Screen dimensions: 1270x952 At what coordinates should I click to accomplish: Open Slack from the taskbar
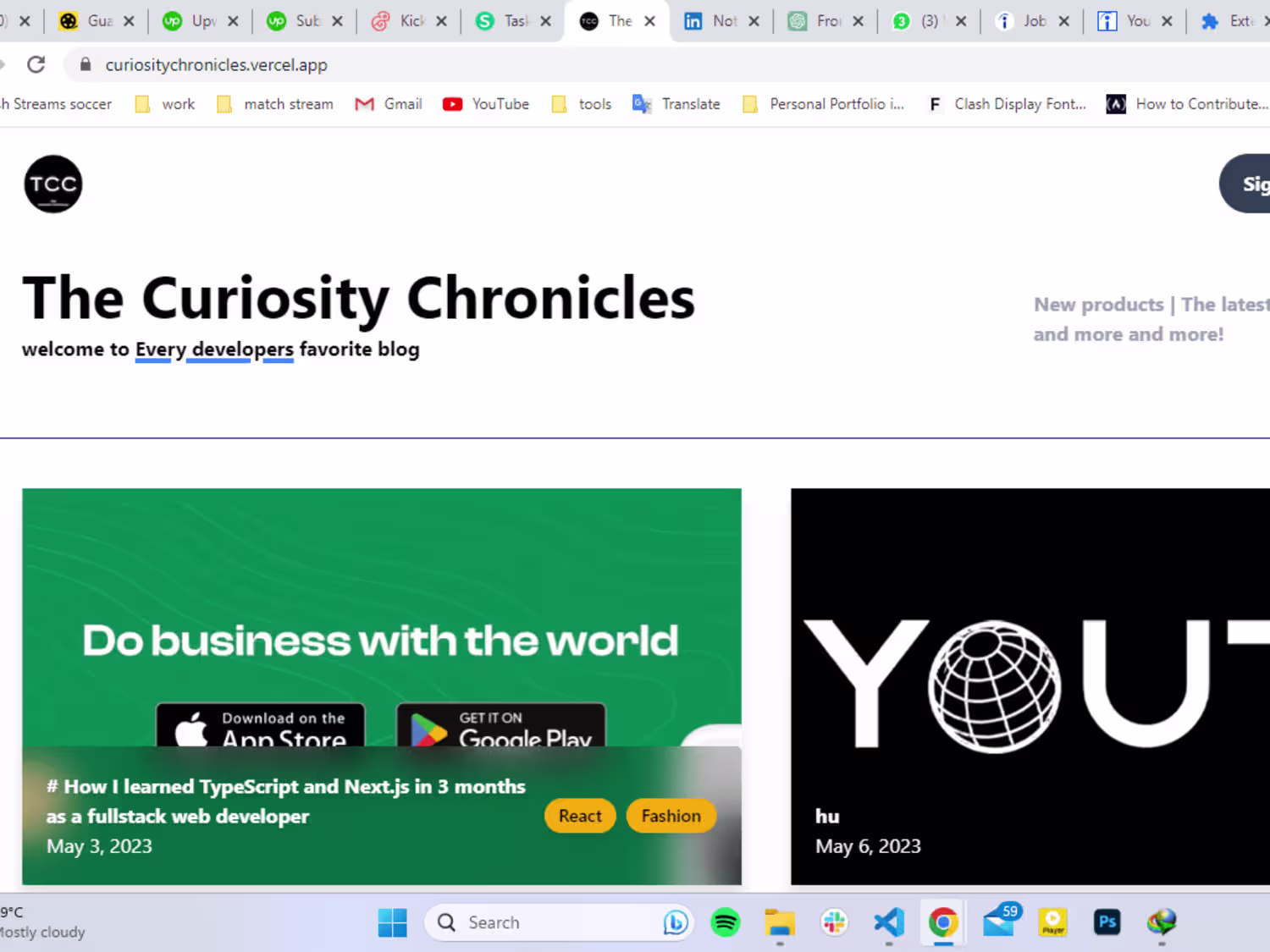[x=834, y=922]
